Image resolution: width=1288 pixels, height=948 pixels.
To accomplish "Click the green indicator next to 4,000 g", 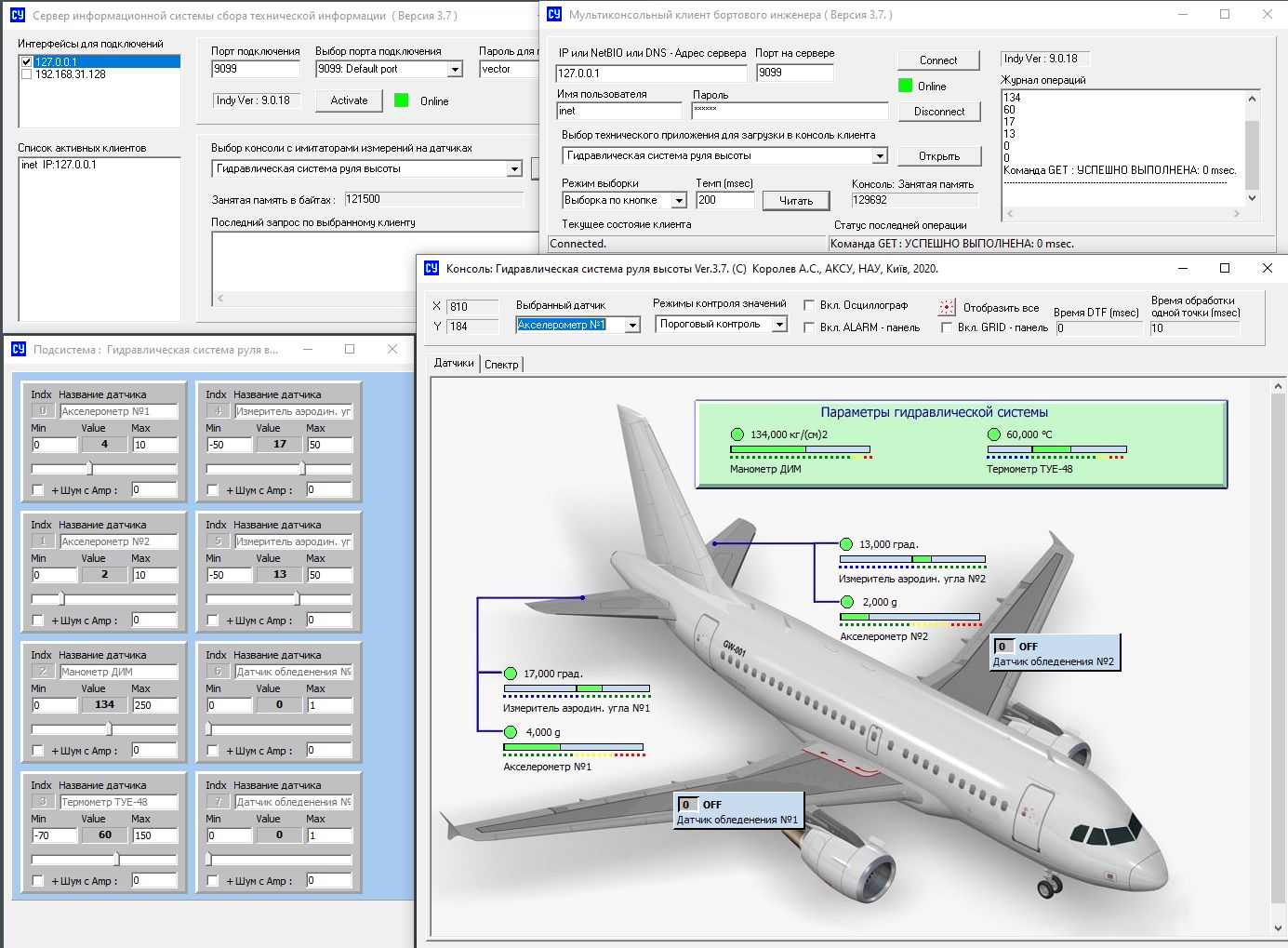I will pyautogui.click(x=511, y=732).
